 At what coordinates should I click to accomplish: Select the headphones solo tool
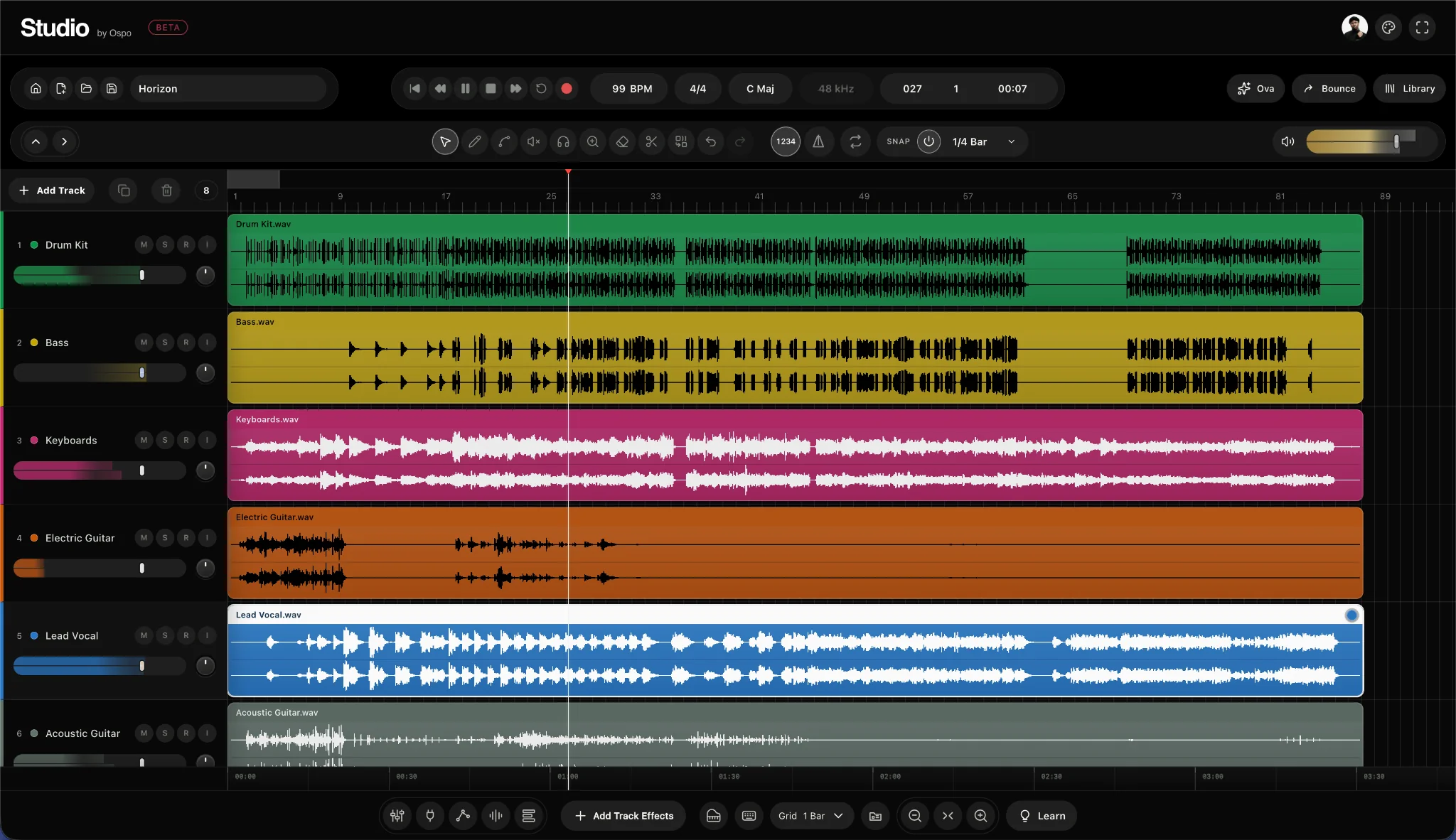(x=563, y=141)
